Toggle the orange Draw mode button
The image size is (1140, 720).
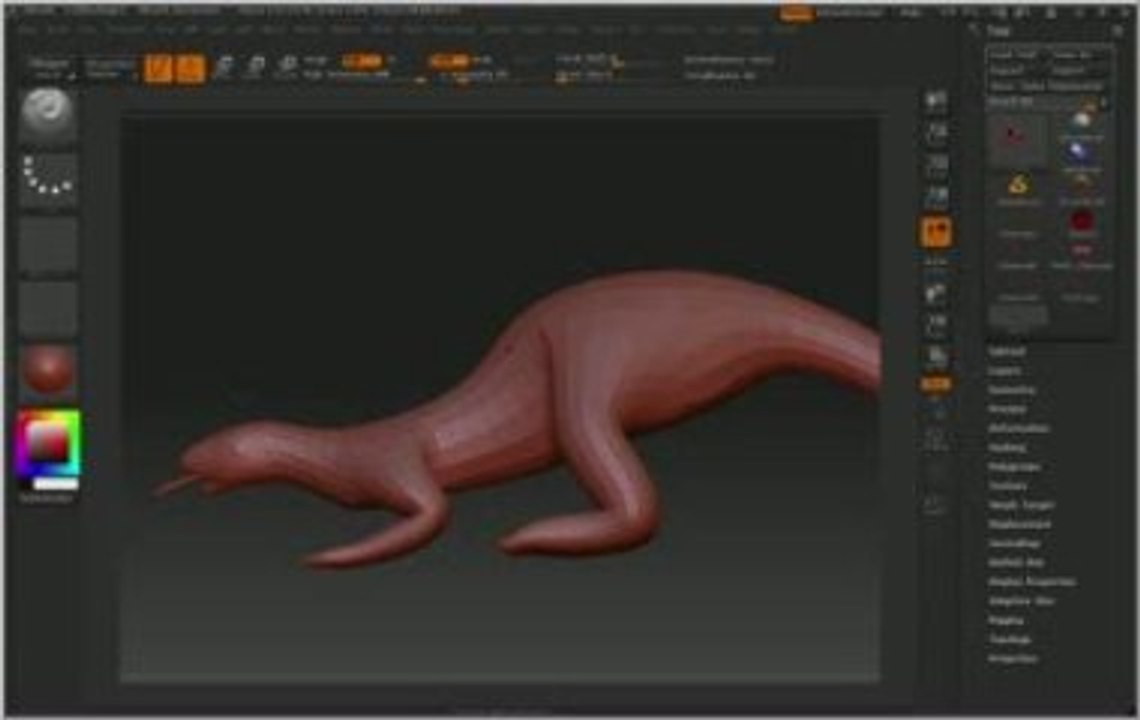(x=190, y=68)
